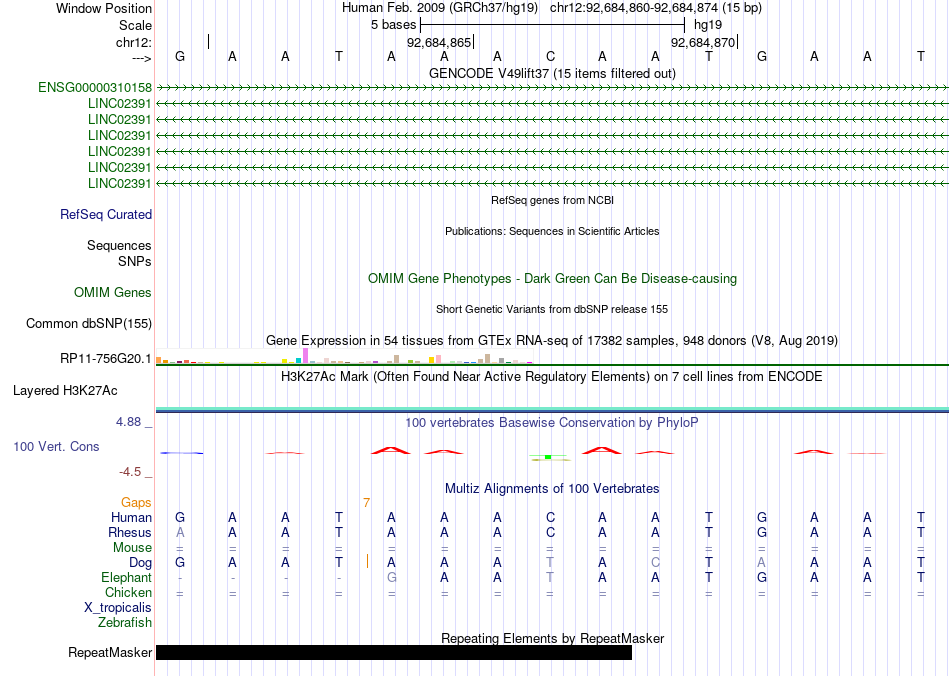Screen dimensions: 950x676
Task: Click the orange insertion bar in Dog row
Action: coord(367,562)
